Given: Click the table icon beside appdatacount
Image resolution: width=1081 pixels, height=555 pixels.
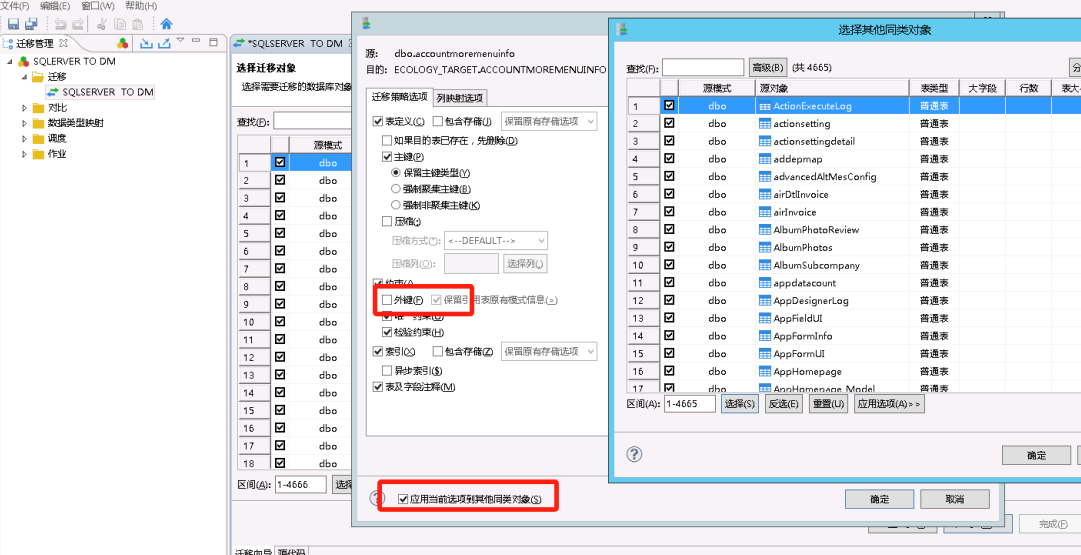Looking at the screenshot, I should (764, 283).
